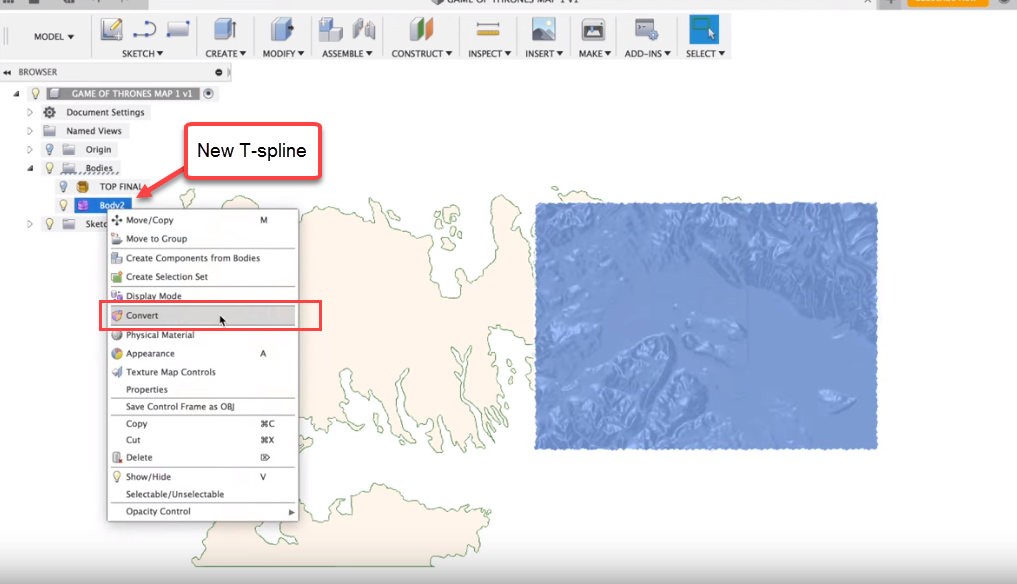Click the Create Sketch tool icon
This screenshot has width=1017, height=584.
point(112,30)
